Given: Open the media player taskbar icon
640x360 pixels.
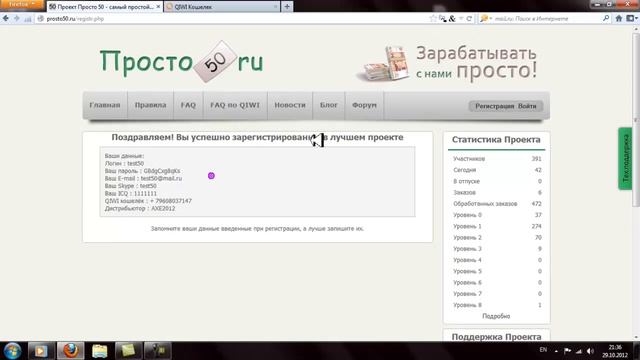Looking at the screenshot, I should pos(40,351).
